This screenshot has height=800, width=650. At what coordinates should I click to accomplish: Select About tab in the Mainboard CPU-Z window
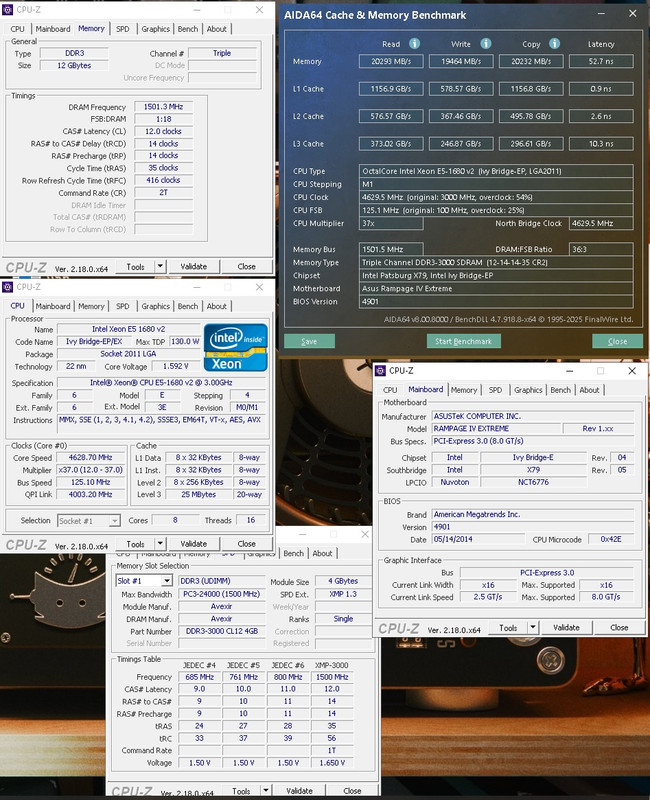[589, 390]
